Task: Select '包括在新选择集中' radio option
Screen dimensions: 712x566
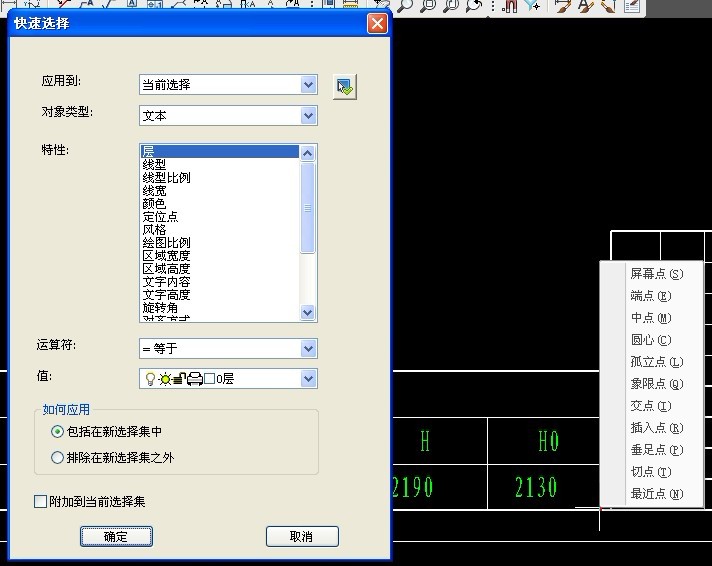Action: coord(57,432)
